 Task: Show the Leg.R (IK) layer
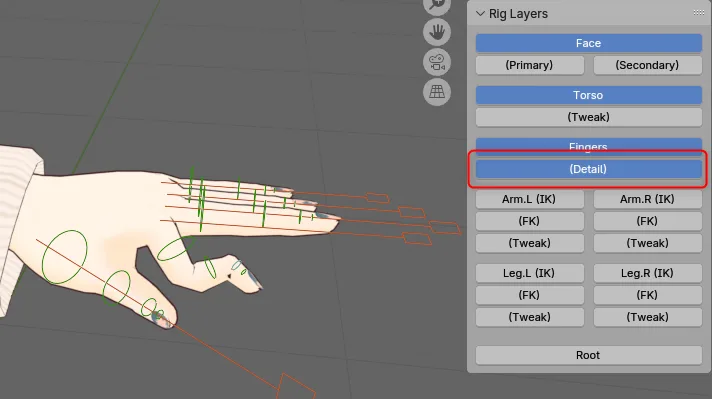(x=648, y=273)
